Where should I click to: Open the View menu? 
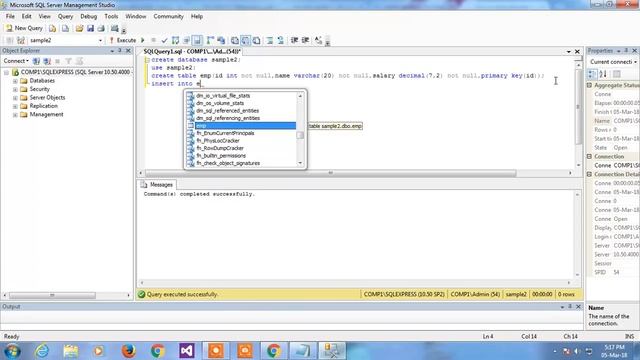click(x=44, y=16)
